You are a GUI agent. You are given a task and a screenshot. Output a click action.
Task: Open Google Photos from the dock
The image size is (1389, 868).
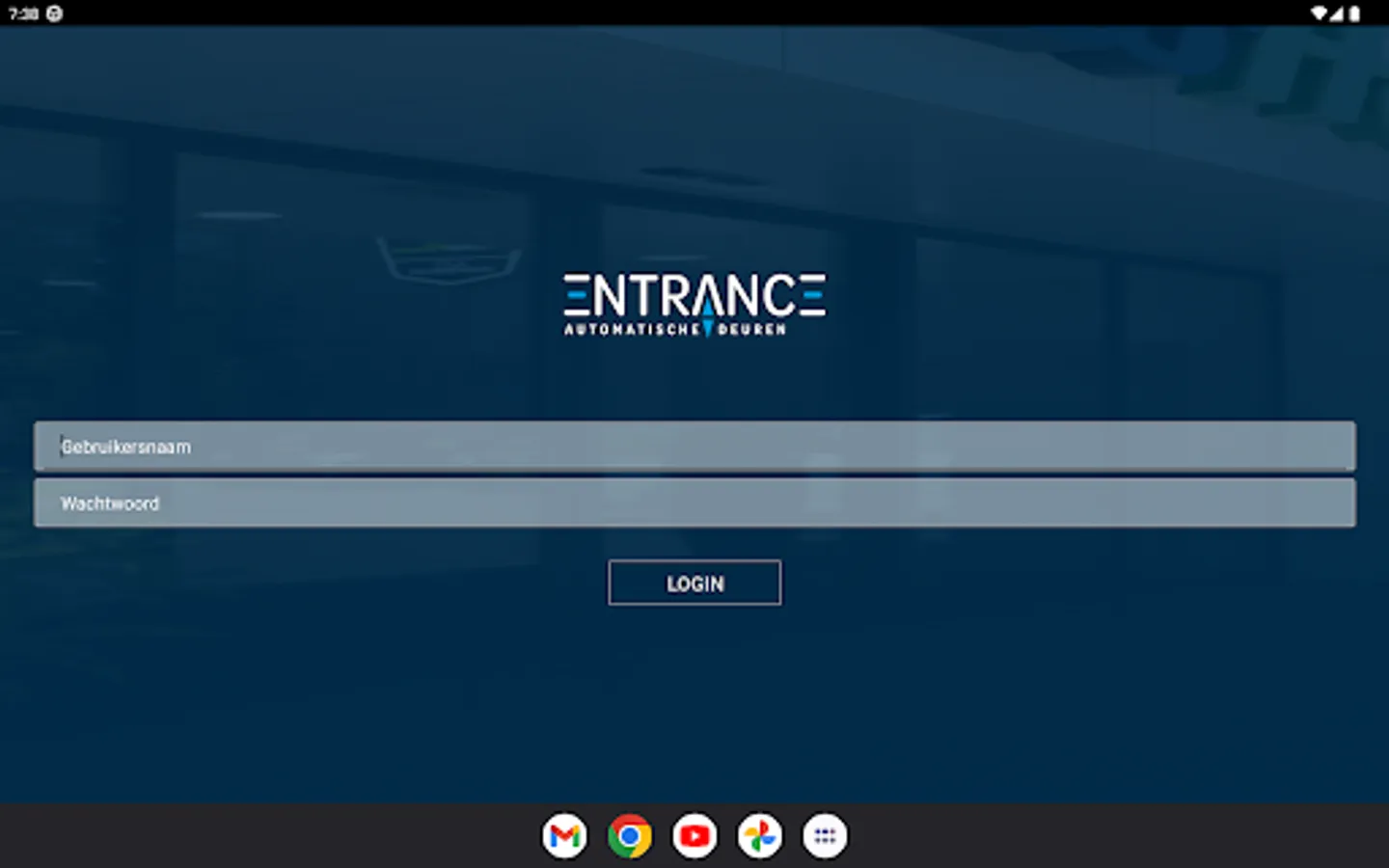click(x=760, y=836)
